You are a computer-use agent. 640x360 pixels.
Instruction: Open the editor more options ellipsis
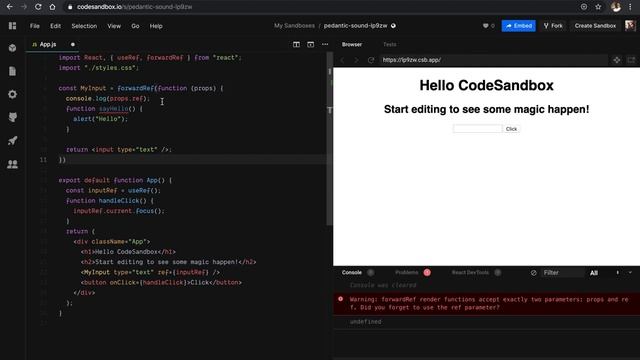point(325,44)
